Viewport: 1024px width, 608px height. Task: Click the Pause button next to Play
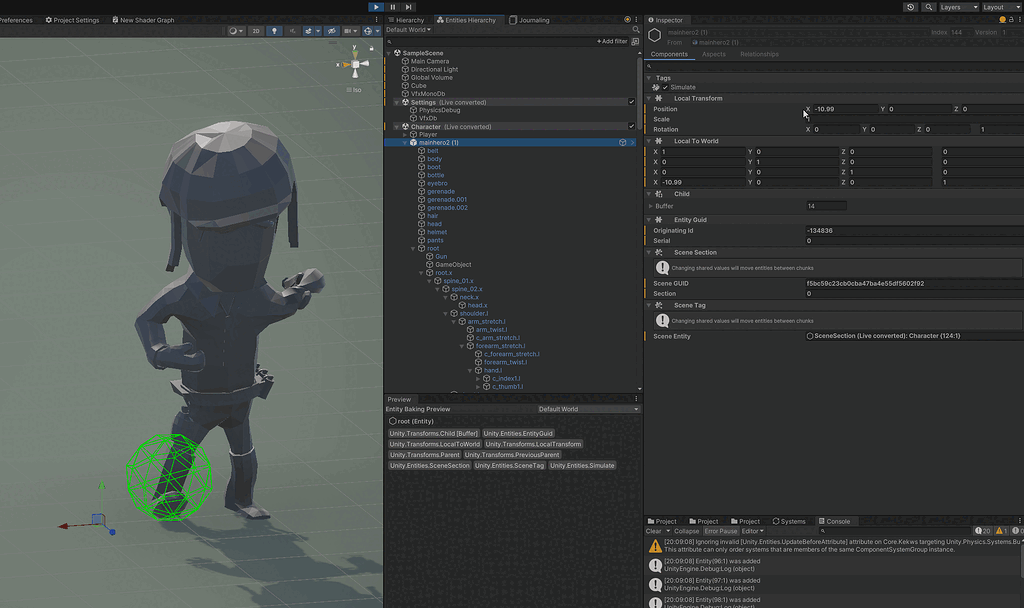point(391,6)
